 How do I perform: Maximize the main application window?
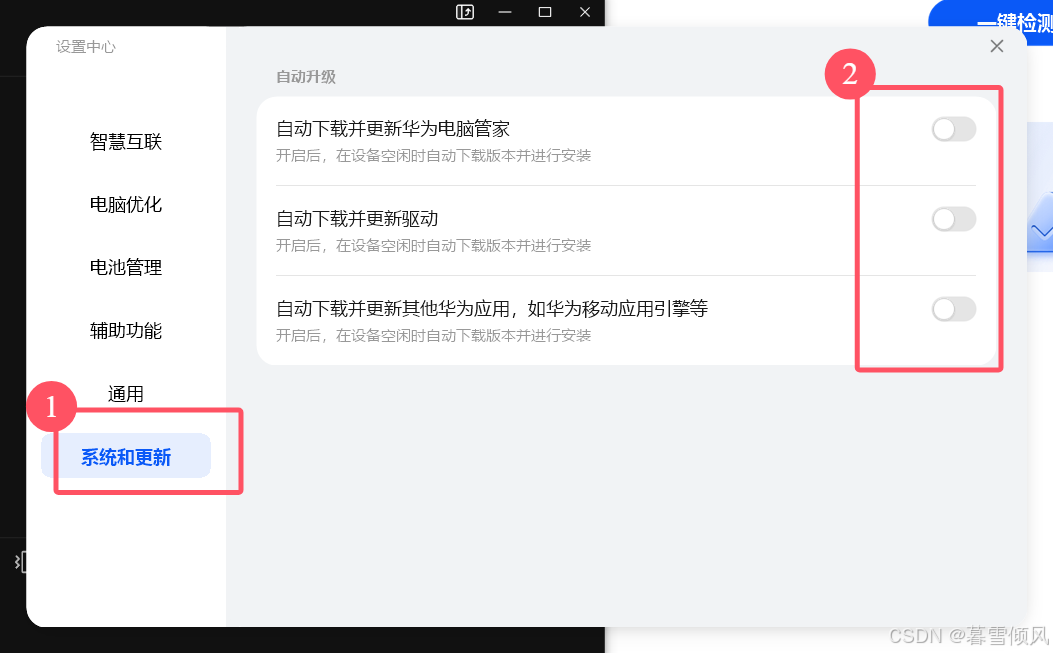point(545,12)
